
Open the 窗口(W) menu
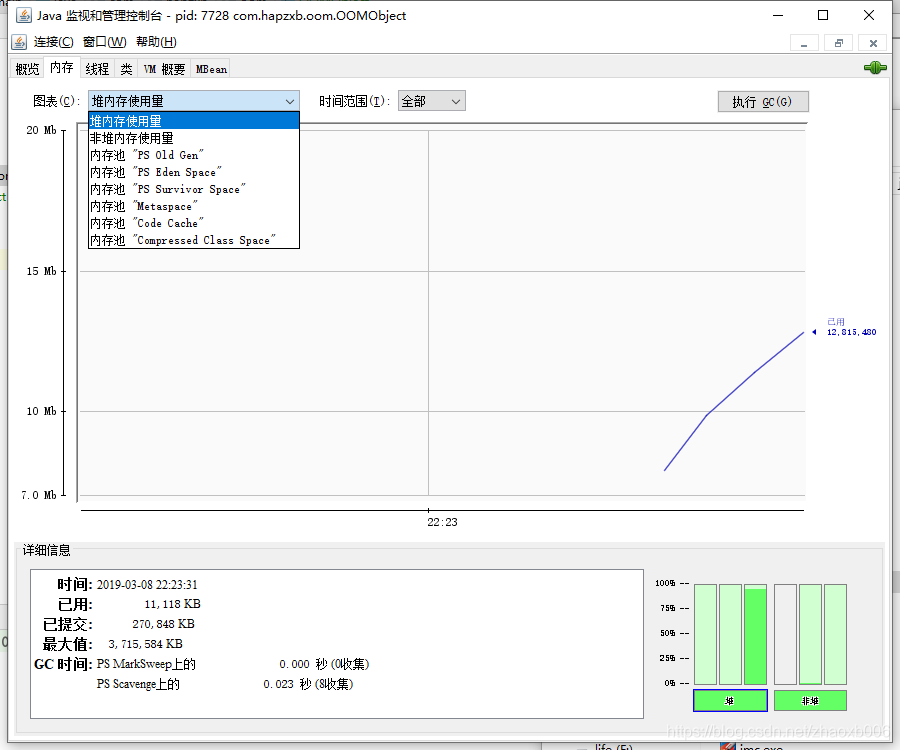[x=104, y=42]
